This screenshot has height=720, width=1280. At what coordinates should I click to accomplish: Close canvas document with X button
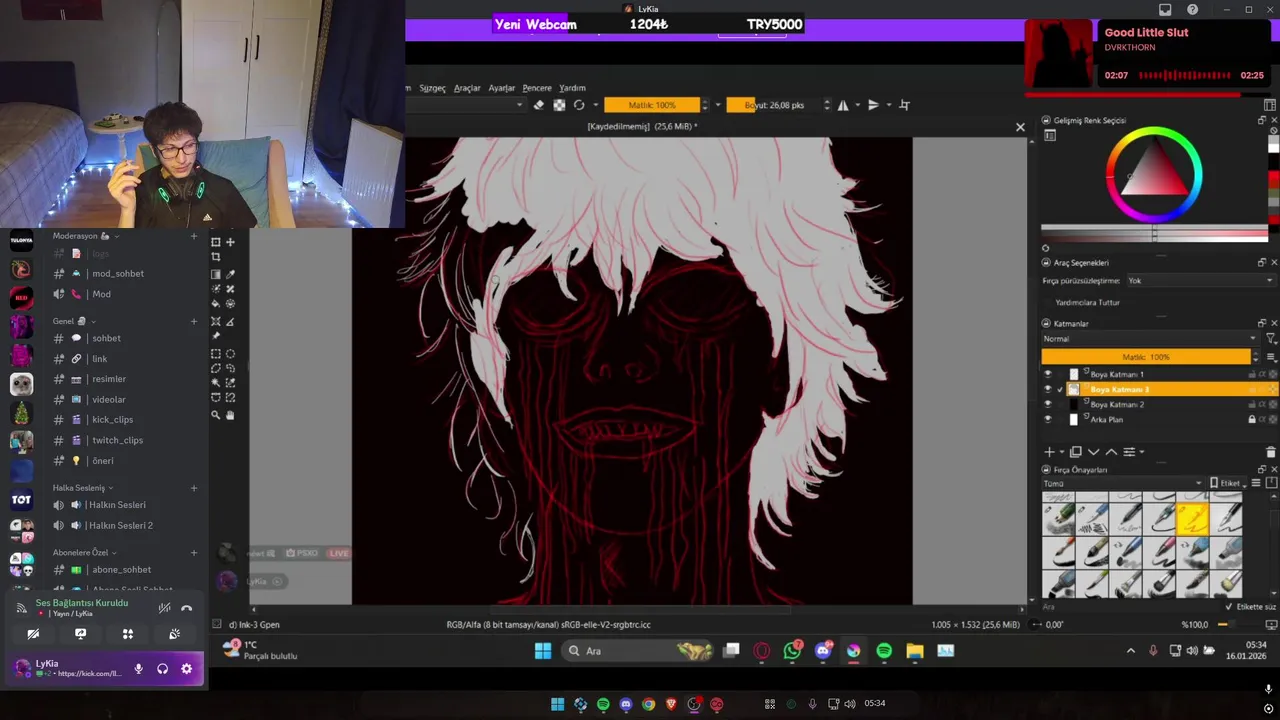pyautogui.click(x=1020, y=127)
